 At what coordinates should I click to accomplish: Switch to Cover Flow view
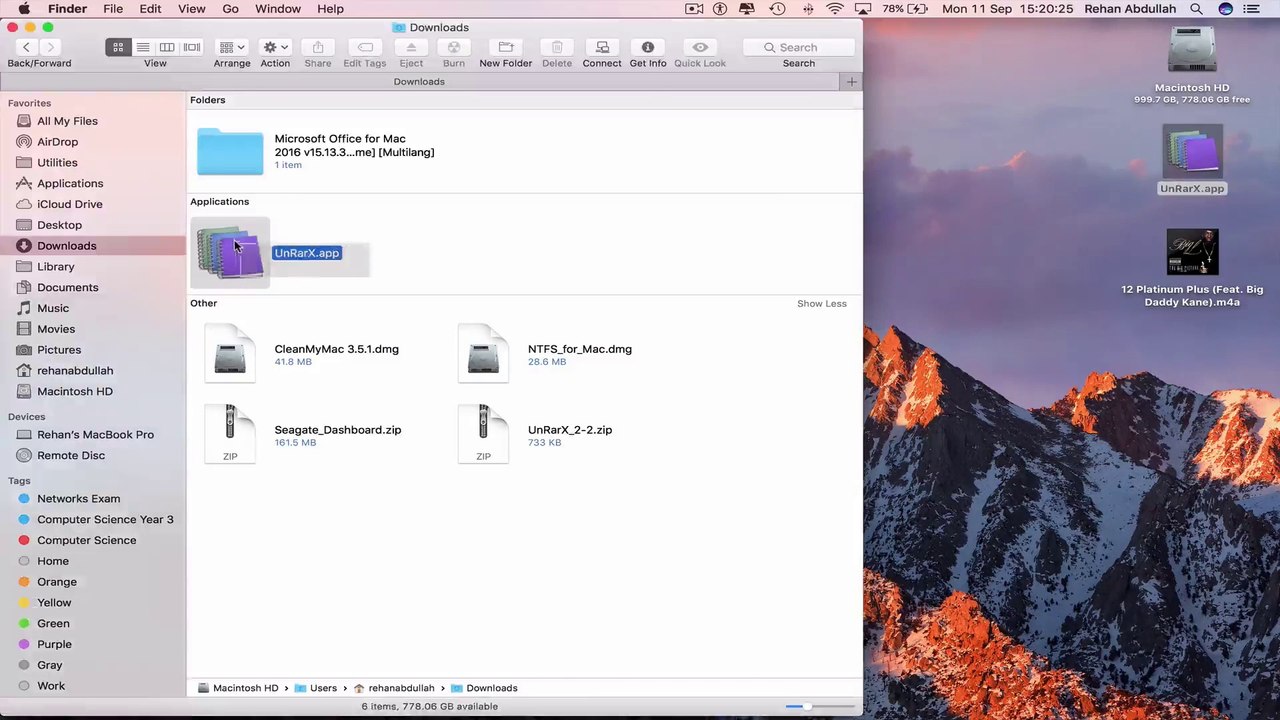point(192,47)
